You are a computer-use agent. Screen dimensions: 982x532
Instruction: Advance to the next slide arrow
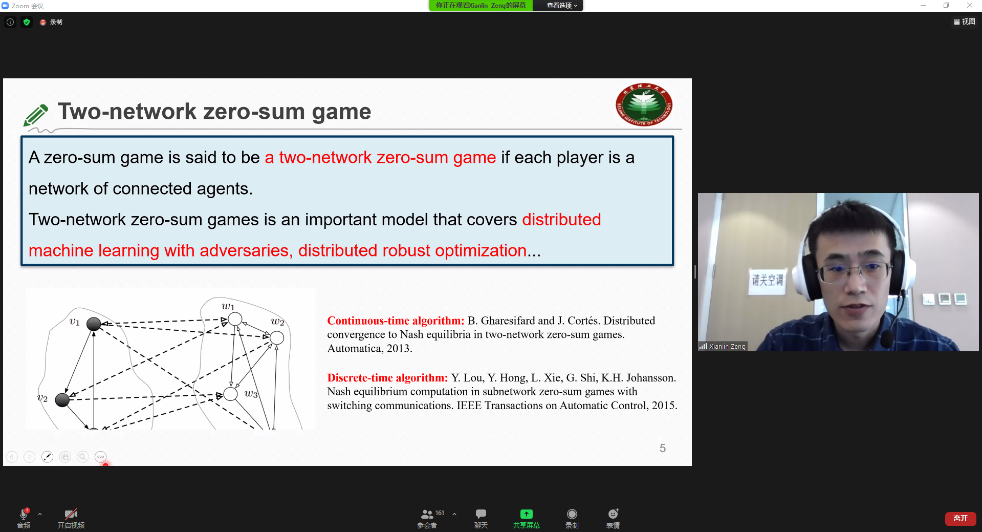30,456
